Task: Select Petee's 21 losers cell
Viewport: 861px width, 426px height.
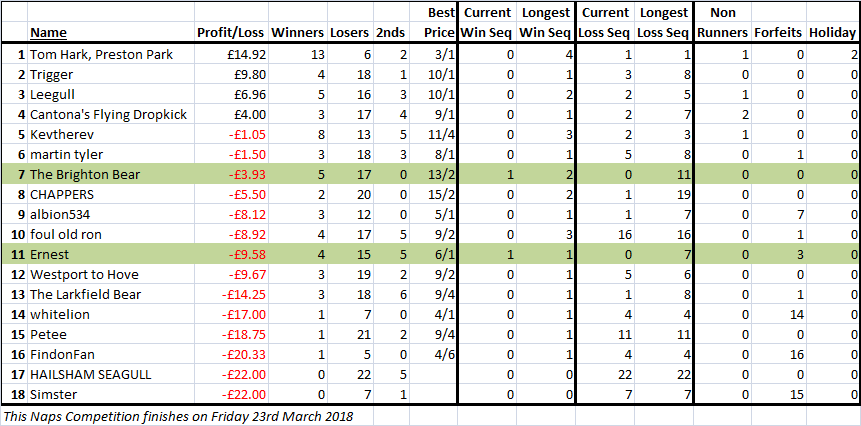Action: 348,335
